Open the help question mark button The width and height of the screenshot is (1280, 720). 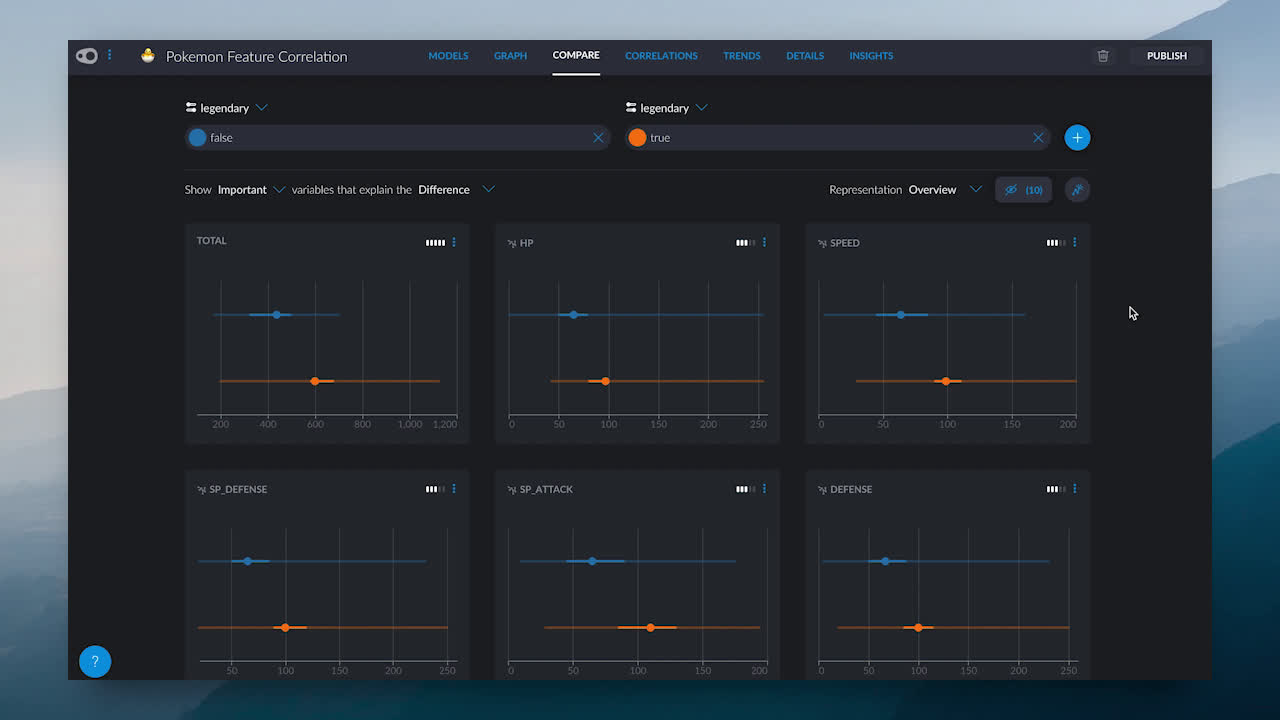[x=95, y=661]
